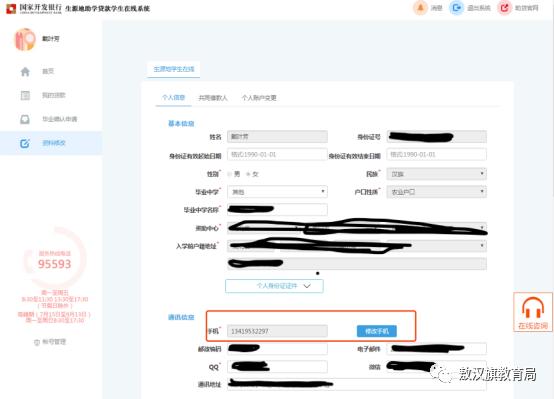Click the 退出系统 text link

pos(479,8)
